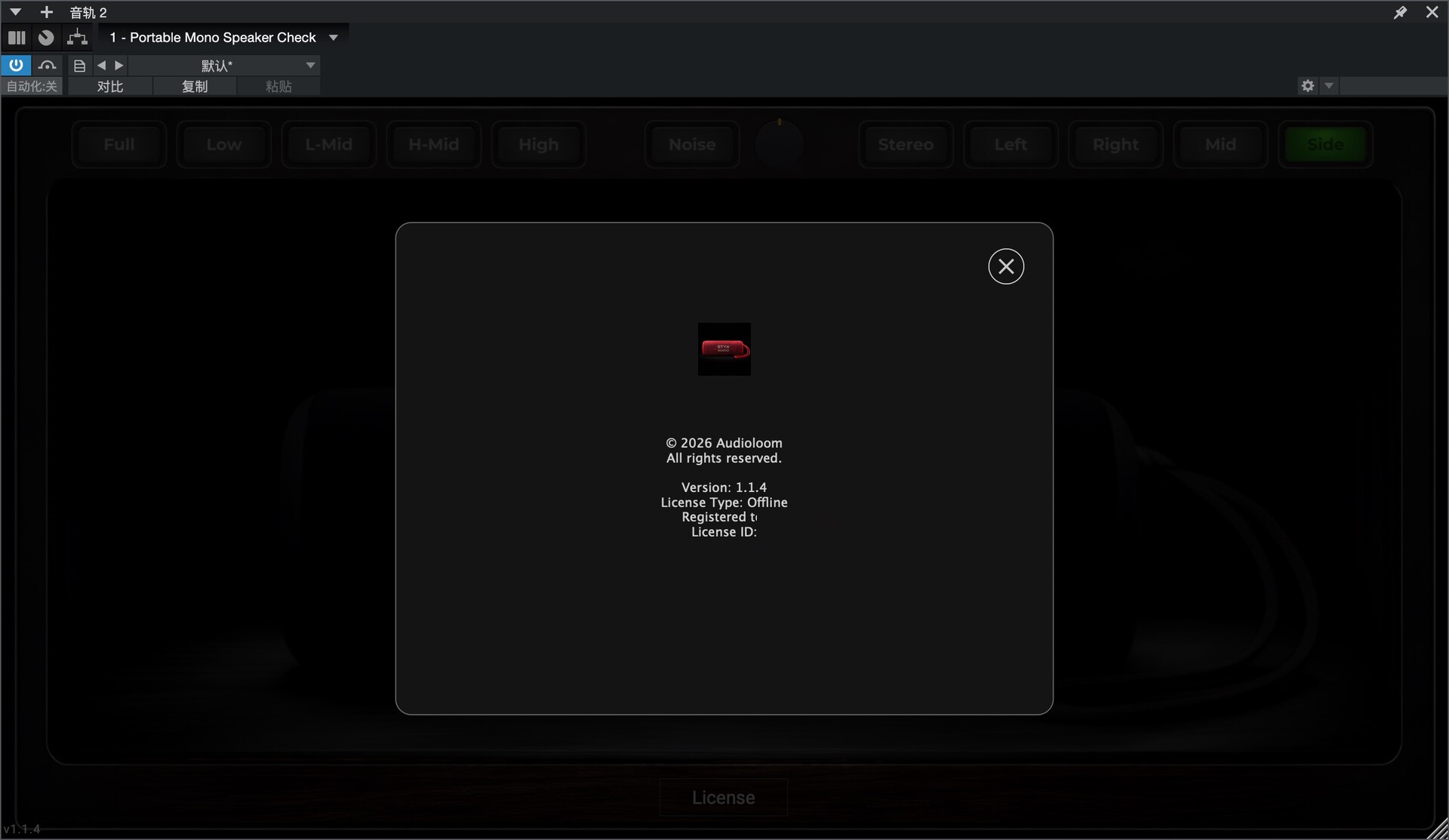Screen dimensions: 1449x840
Task: Click the plus icon beside 音轨 2
Action: (x=46, y=12)
